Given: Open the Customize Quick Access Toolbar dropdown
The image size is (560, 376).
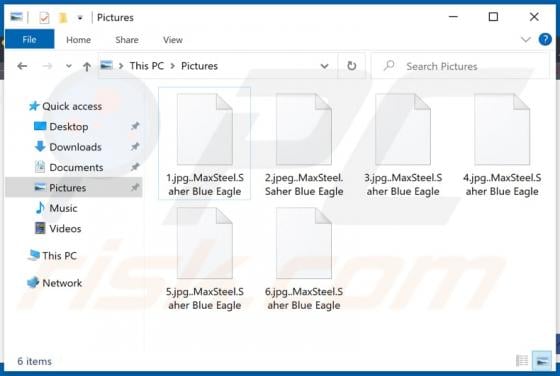Looking at the screenshot, I should coord(80,17).
